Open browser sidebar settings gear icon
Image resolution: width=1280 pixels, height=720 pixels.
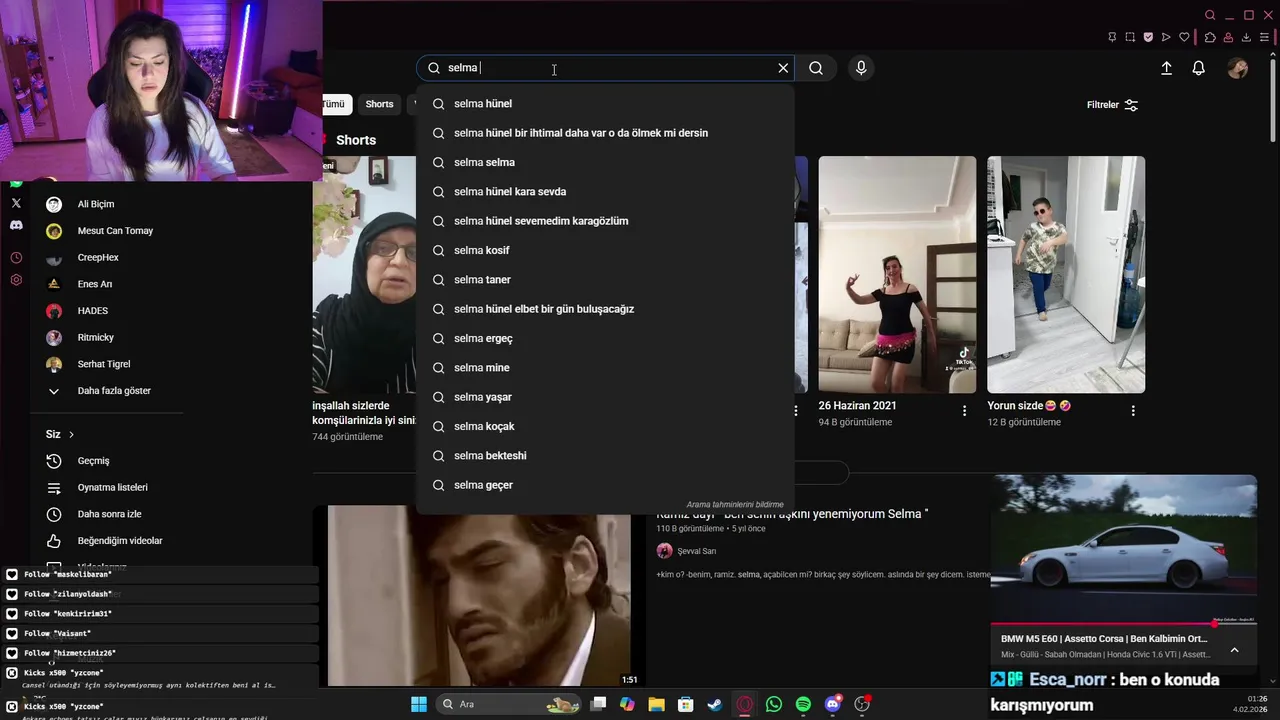pyautogui.click(x=16, y=280)
